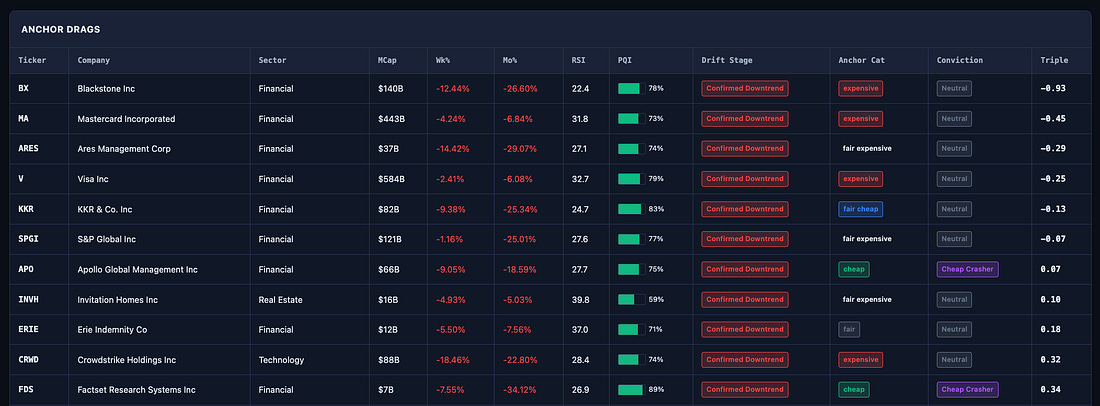Viewport: 1100px width, 406px height.
Task: Click Invitation Homes Inc company name
Action: (117, 299)
